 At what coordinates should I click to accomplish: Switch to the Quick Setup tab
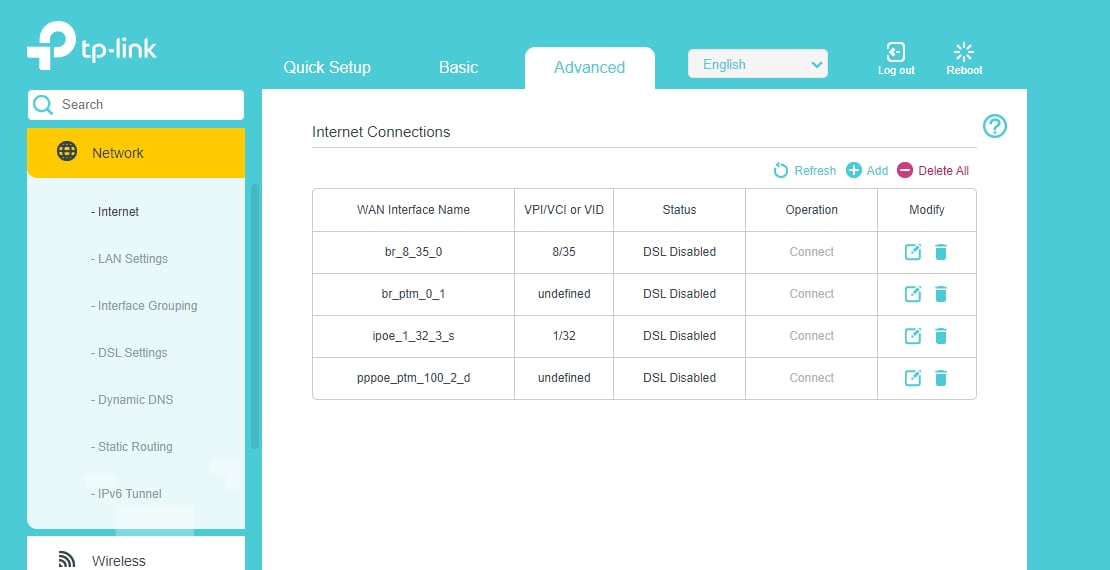[327, 68]
